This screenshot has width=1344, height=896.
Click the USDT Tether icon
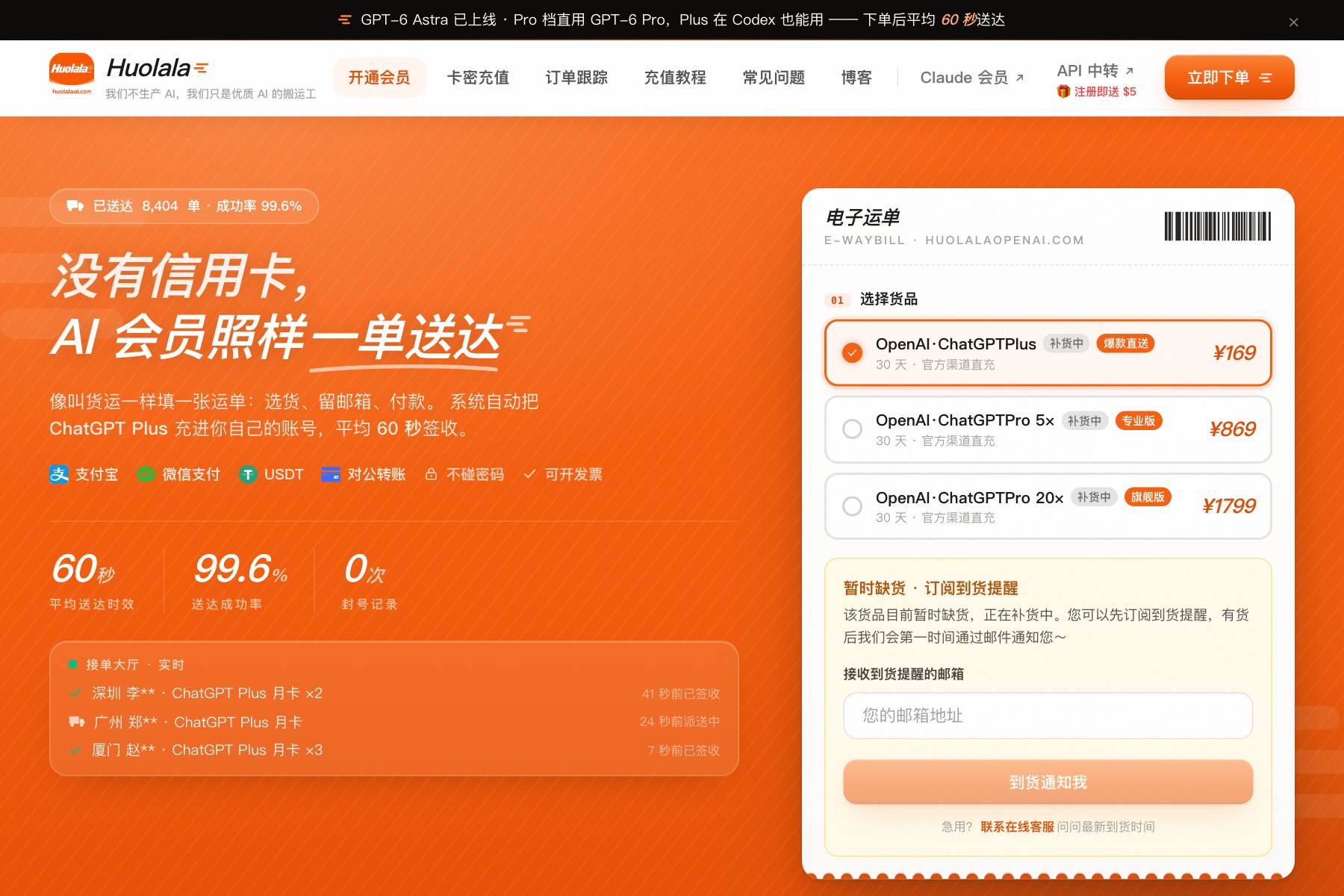[248, 474]
